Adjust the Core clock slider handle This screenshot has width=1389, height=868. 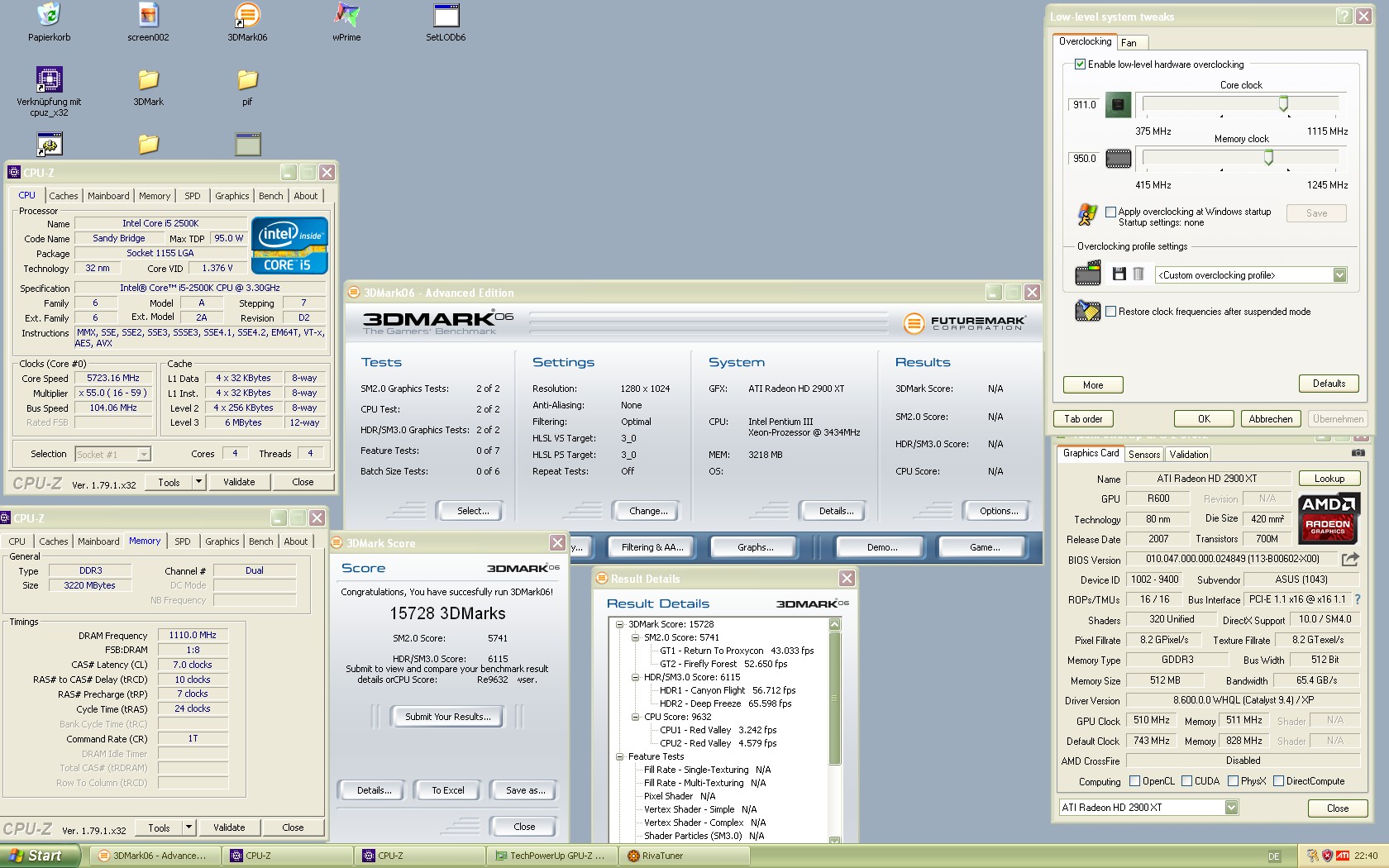1283,103
